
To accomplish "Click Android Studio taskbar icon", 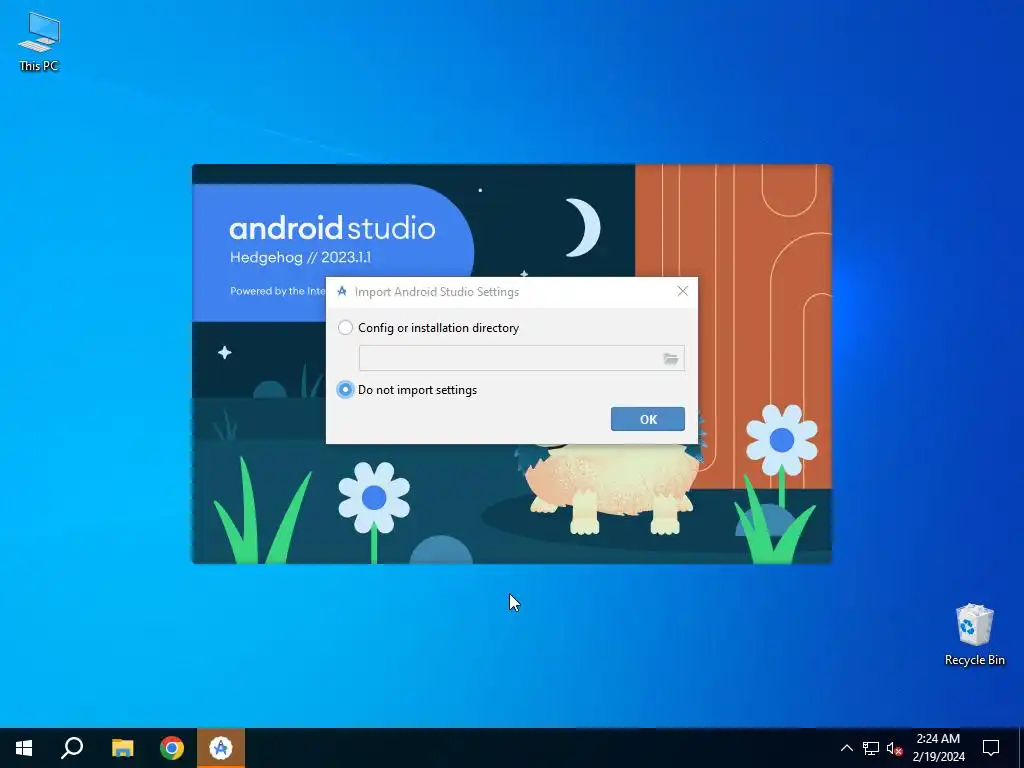I will click(221, 748).
